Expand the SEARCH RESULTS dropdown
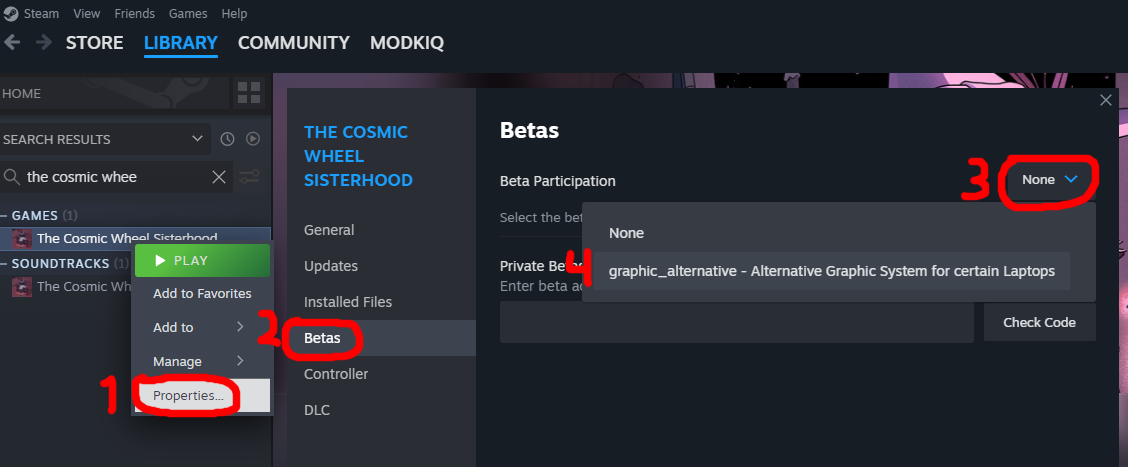 pyautogui.click(x=196, y=139)
